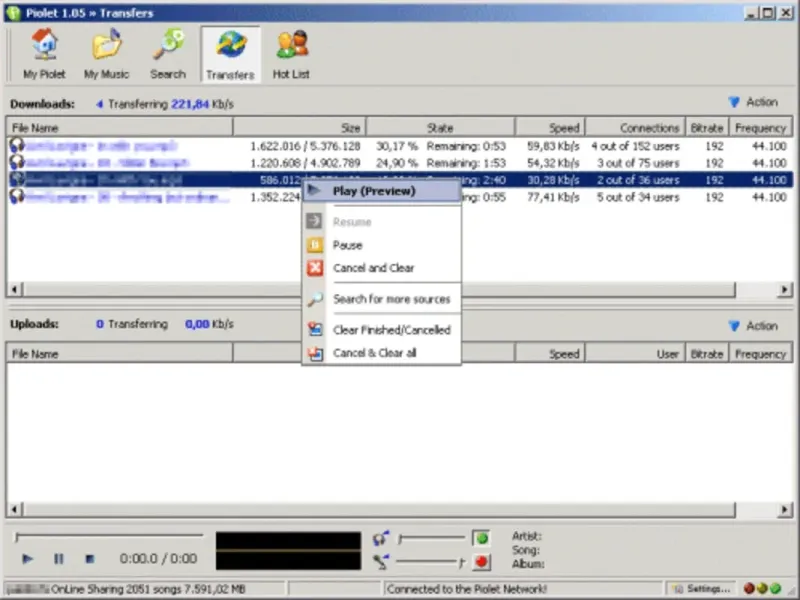The height and width of the screenshot is (600, 800).
Task: Click the Clear Finished/Cancelled icon
Action: tap(315, 330)
